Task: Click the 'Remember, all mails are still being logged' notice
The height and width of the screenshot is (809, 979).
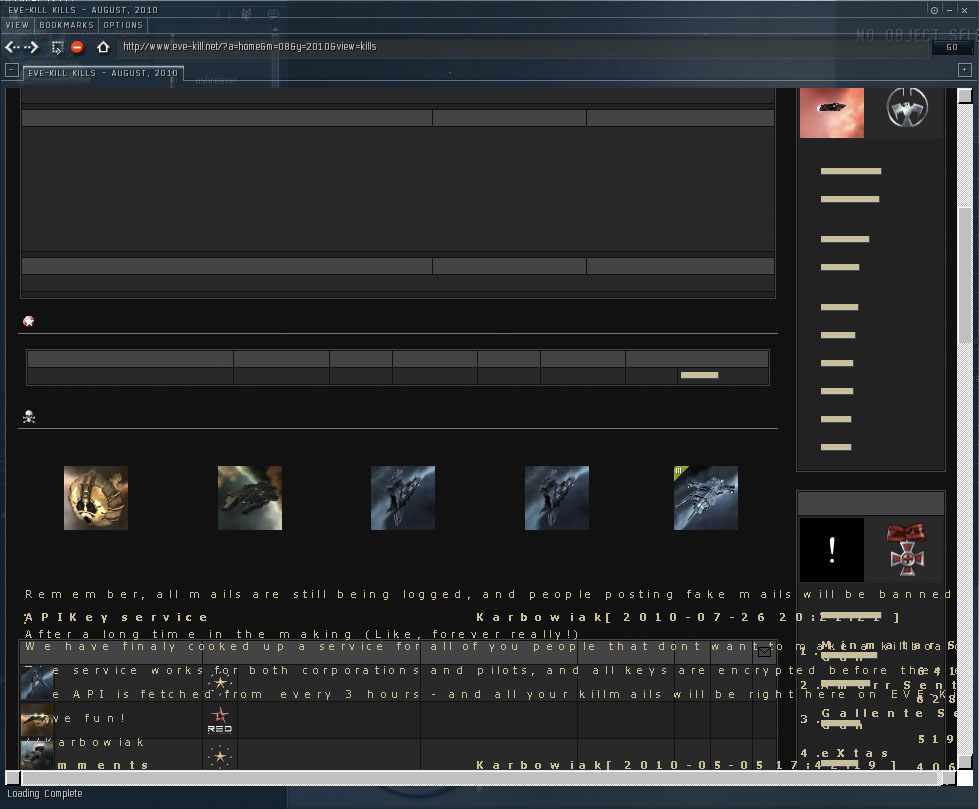Action: pos(488,594)
